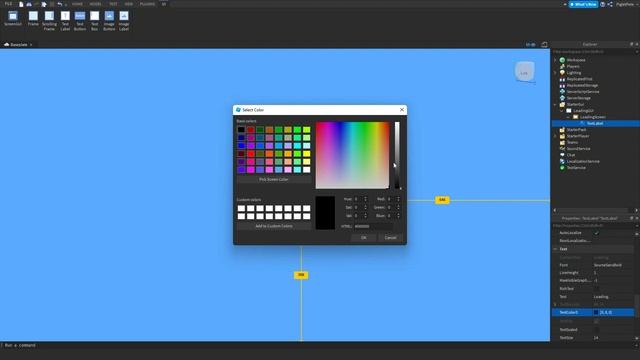Close the Select Color dialog
640x360 pixels.
402,110
